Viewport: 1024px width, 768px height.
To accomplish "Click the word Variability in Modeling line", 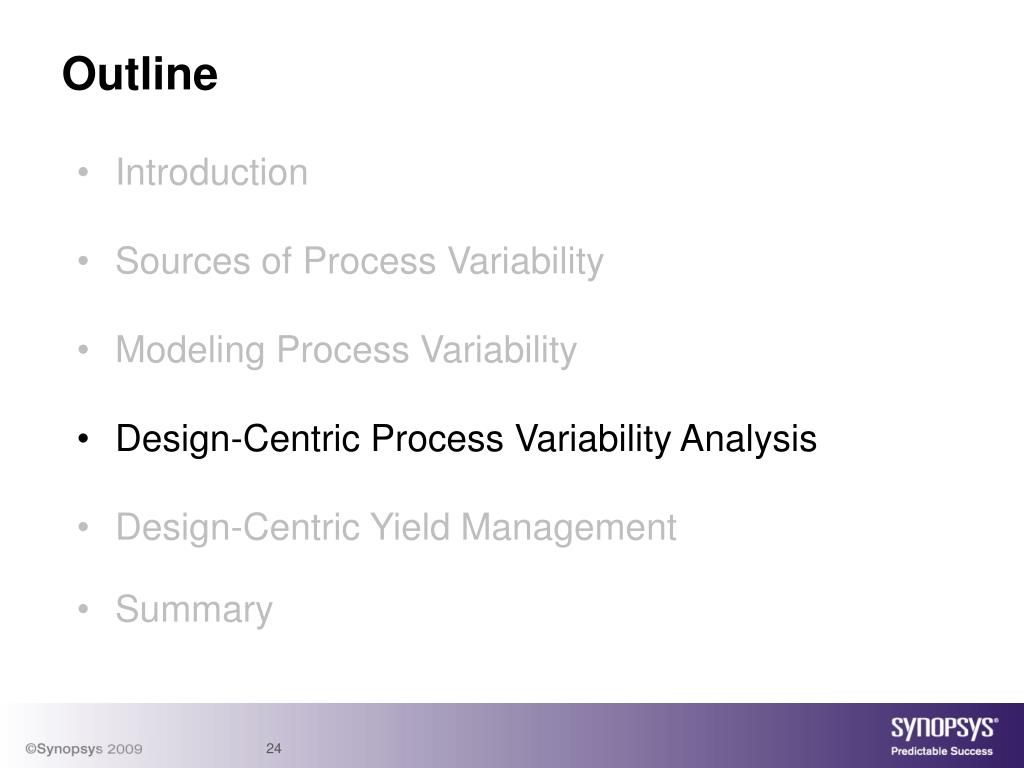I will 498,351.
